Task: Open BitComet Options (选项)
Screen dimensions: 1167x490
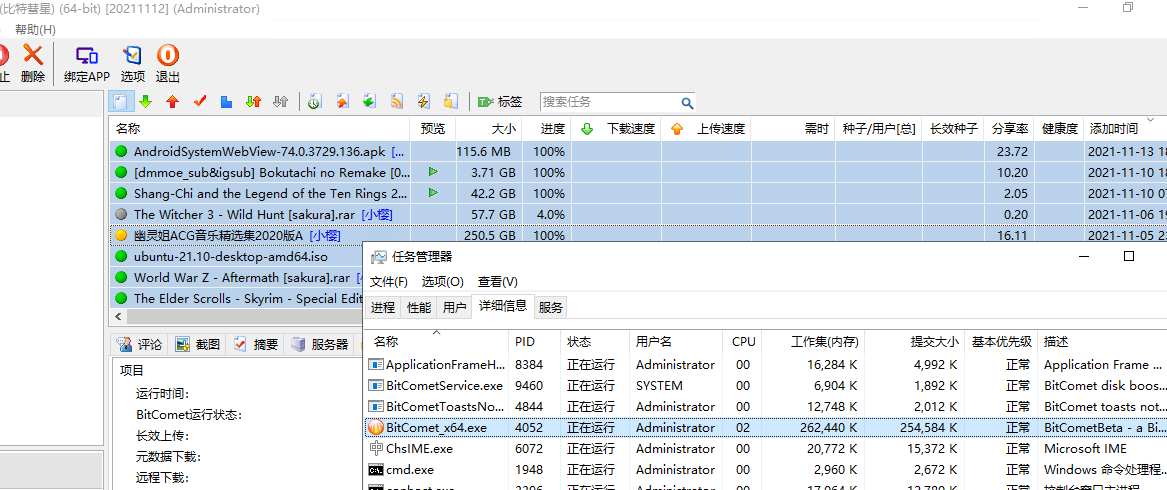Action: click(x=132, y=63)
